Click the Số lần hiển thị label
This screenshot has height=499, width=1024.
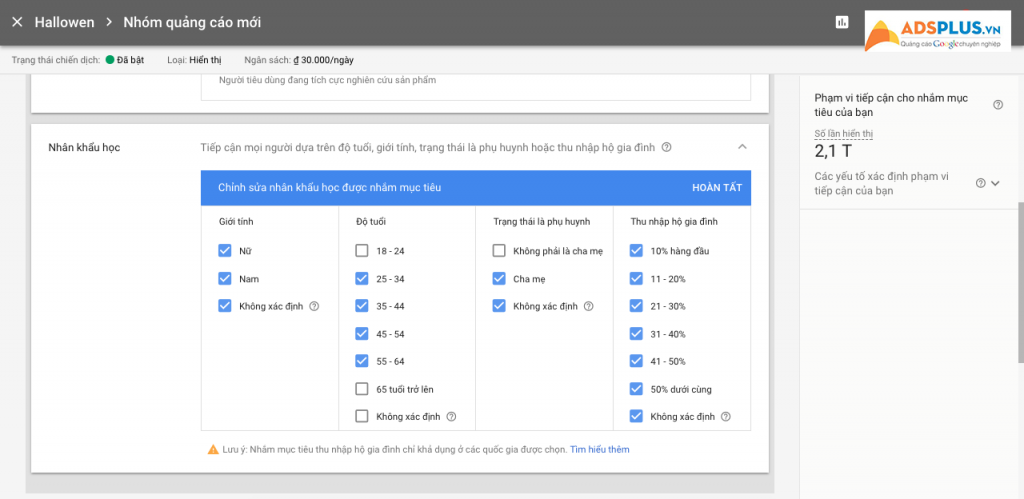(844, 133)
